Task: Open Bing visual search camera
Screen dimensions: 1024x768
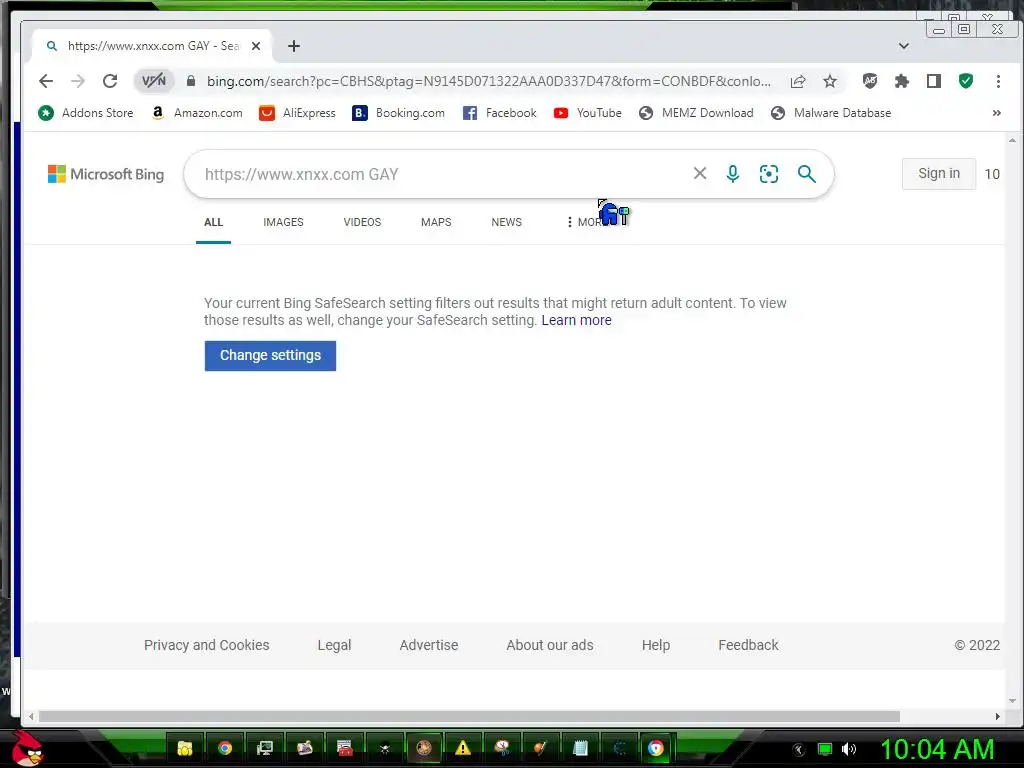Action: pos(769,174)
